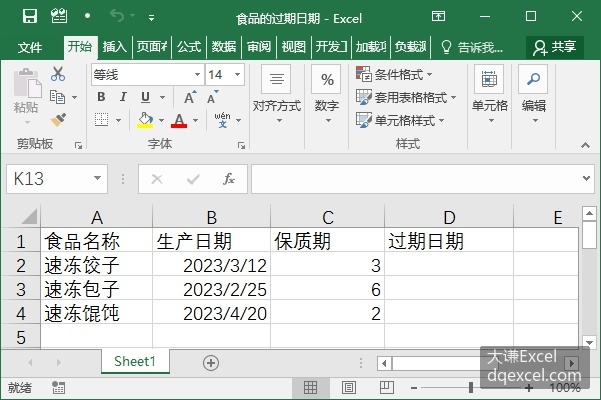This screenshot has height=400, width=601.
Task: Switch to the 审阅 tab
Action: point(259,47)
